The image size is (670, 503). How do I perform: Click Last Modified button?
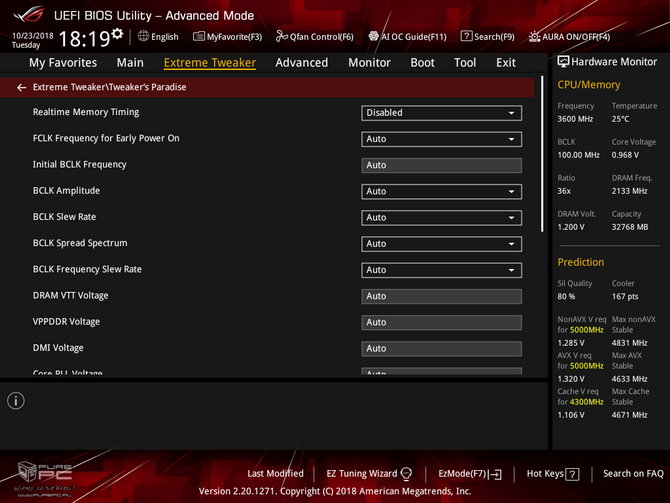point(276,474)
